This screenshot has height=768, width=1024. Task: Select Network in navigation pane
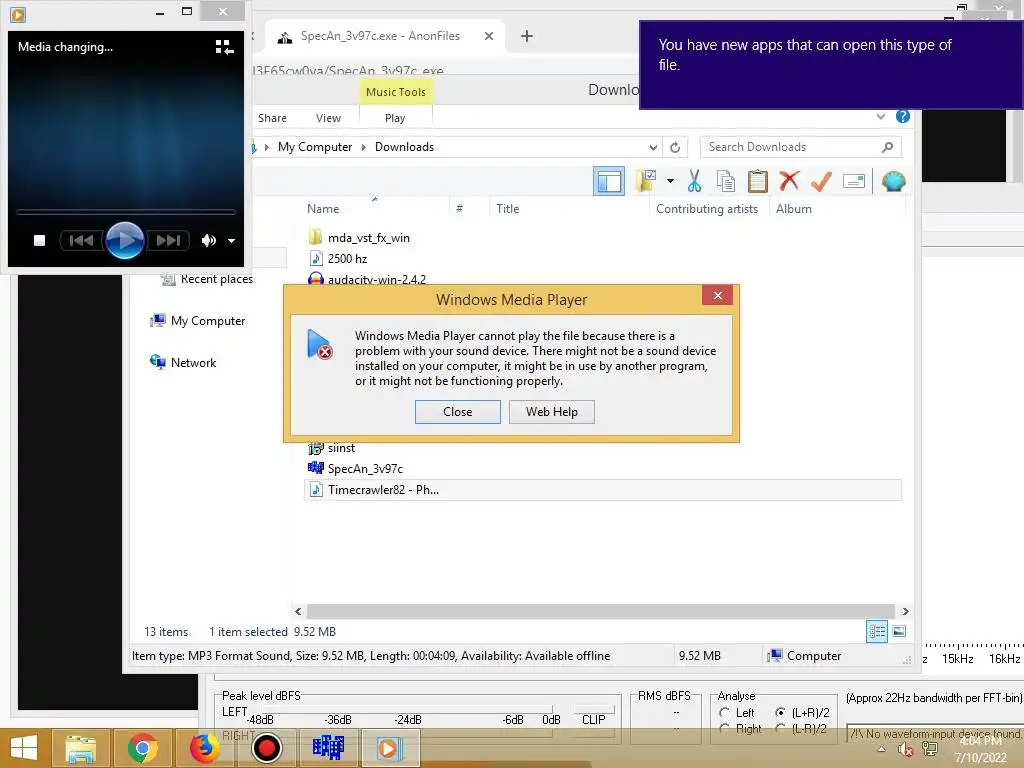[193, 362]
